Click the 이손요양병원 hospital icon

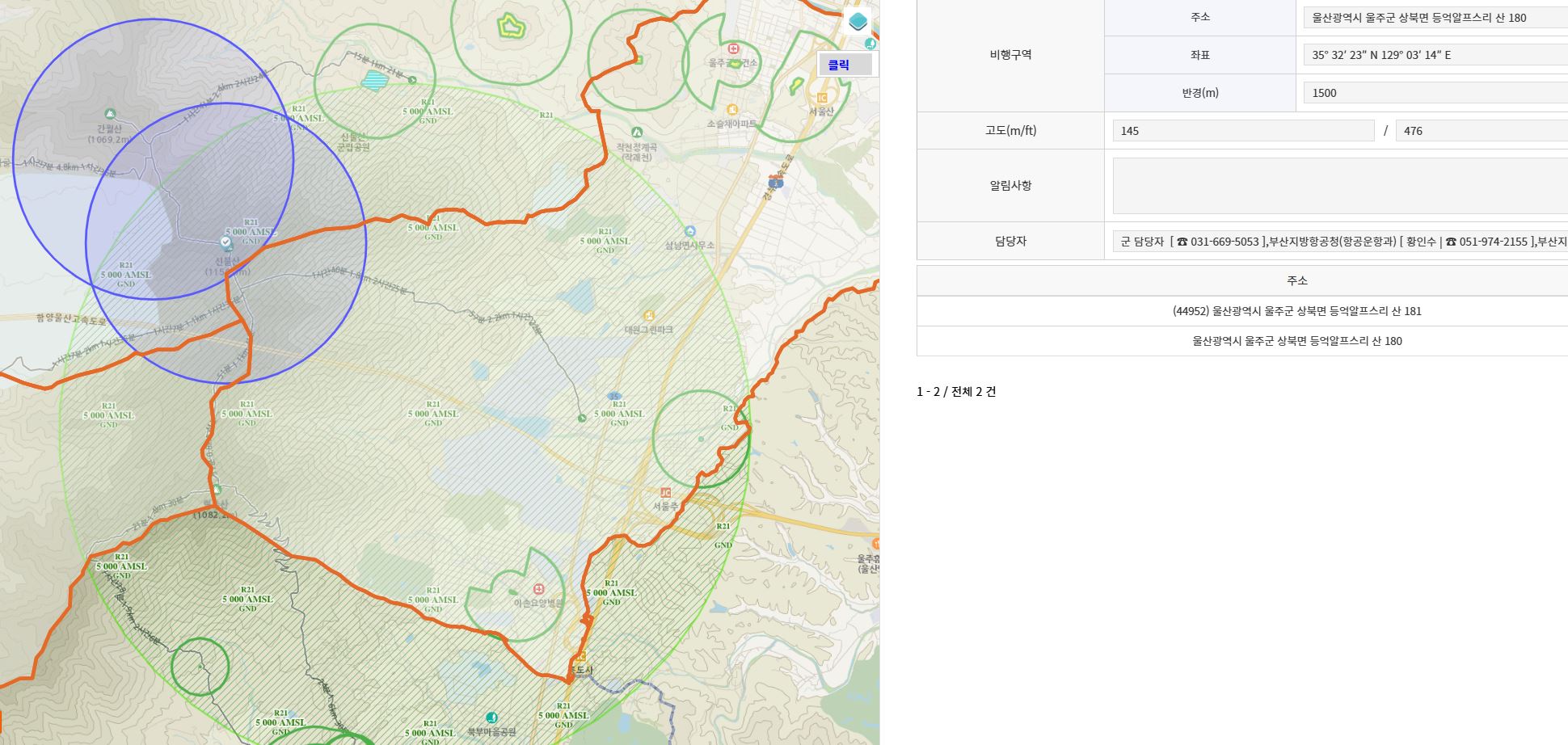(x=538, y=589)
